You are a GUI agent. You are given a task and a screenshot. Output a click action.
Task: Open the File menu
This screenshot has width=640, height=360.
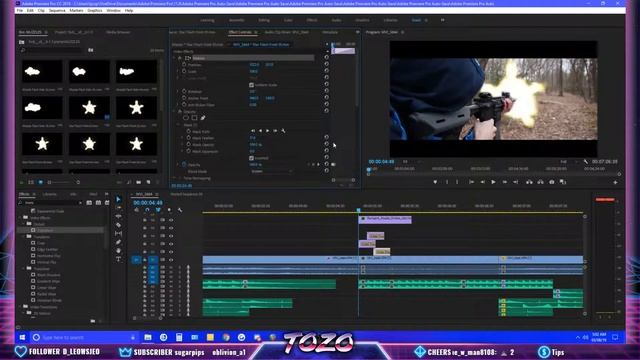20,10
